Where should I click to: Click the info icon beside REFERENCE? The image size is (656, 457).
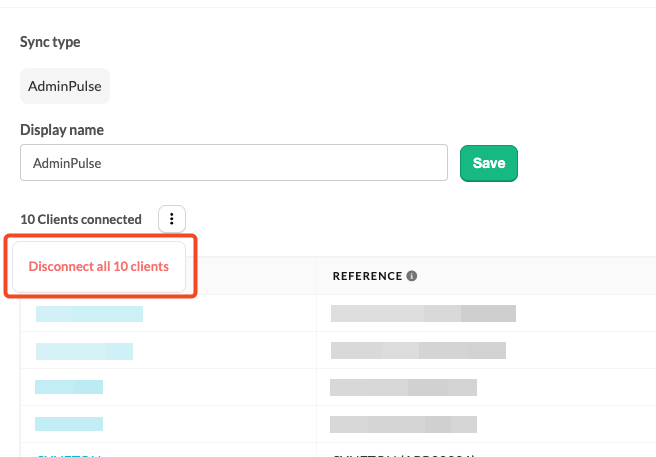412,276
